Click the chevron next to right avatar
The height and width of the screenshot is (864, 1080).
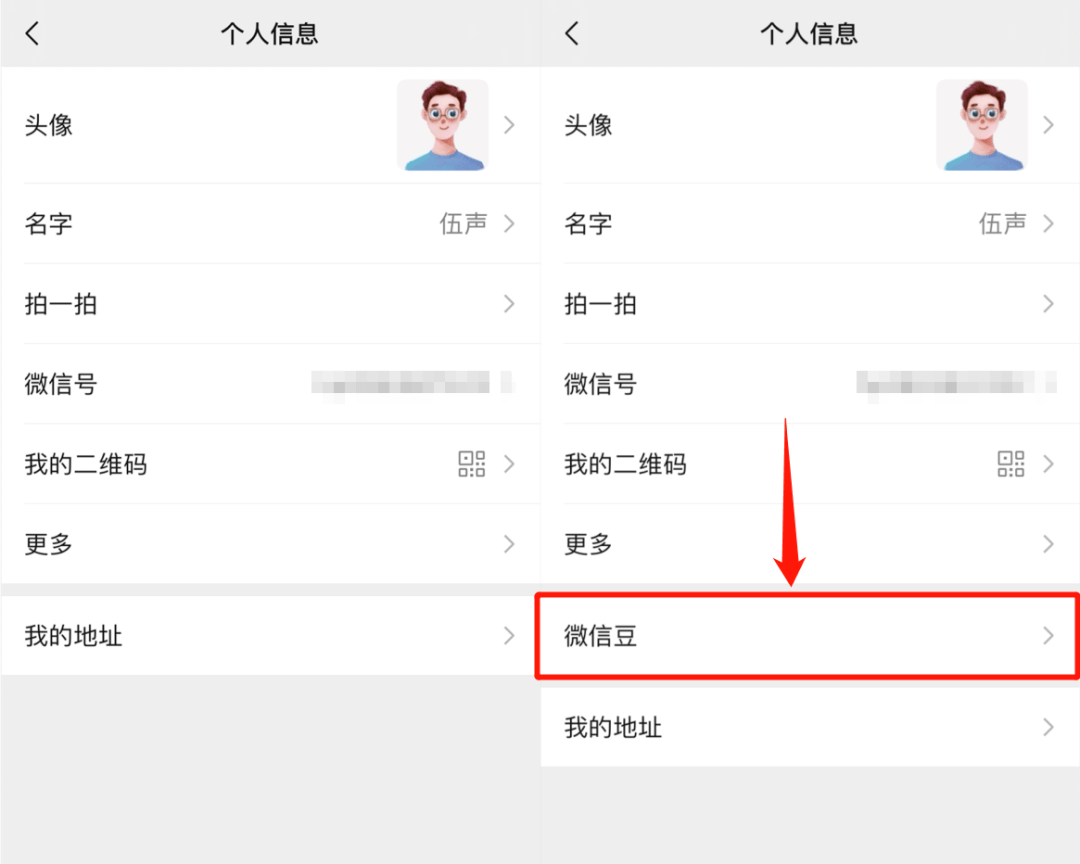1048,125
